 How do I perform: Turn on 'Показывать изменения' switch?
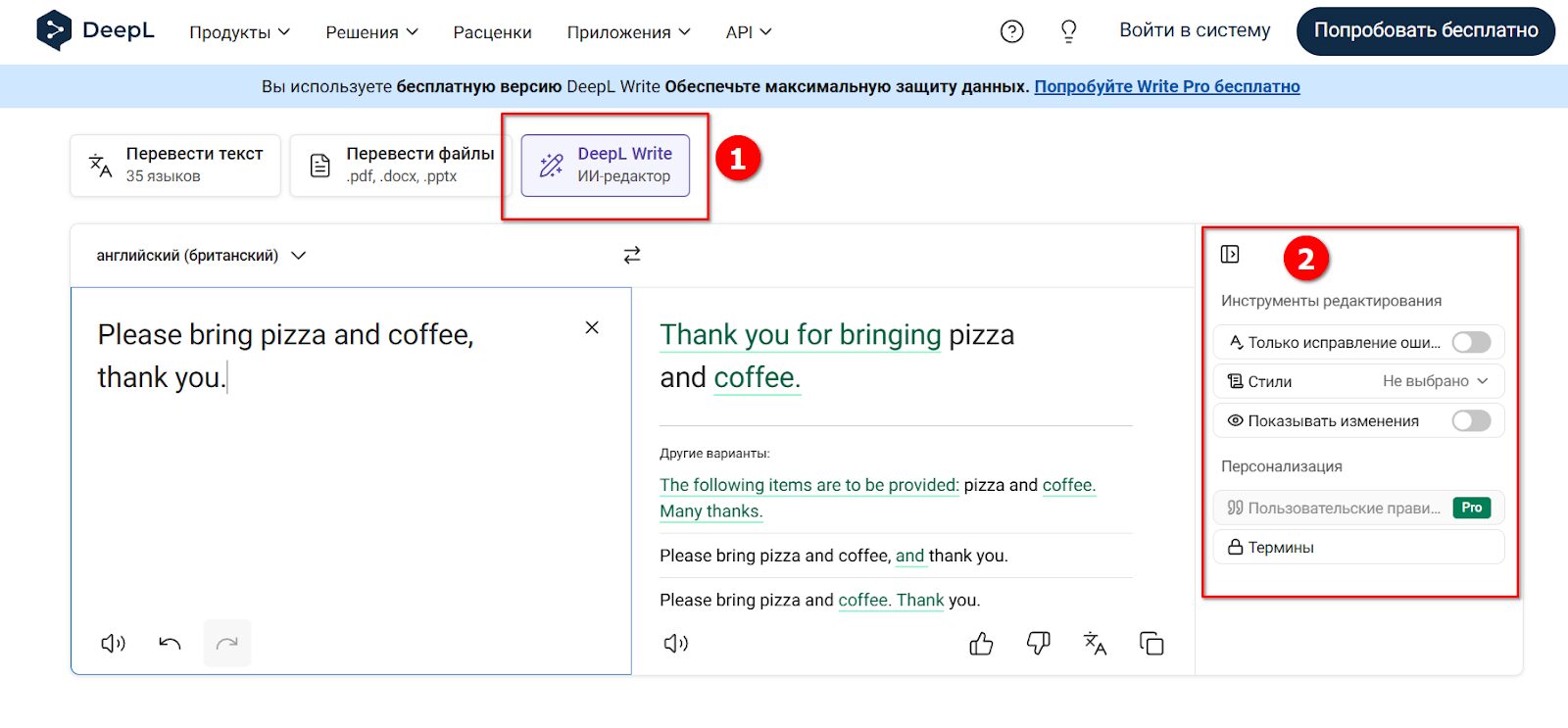coord(1471,420)
